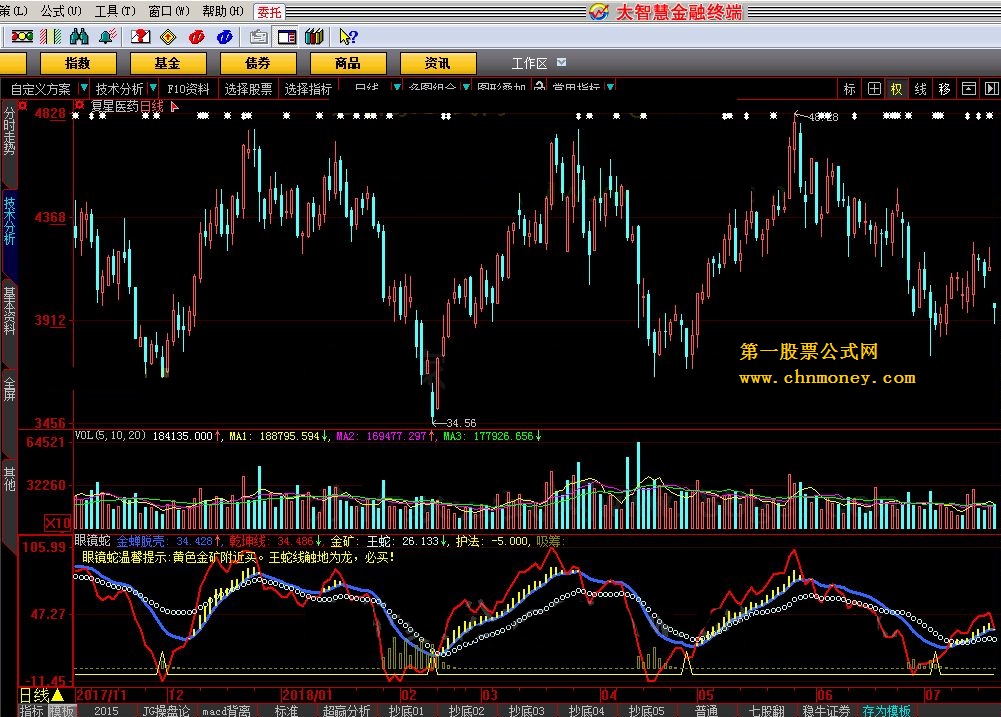Click the 委托 trading tab
1001x717 pixels.
click(x=269, y=12)
